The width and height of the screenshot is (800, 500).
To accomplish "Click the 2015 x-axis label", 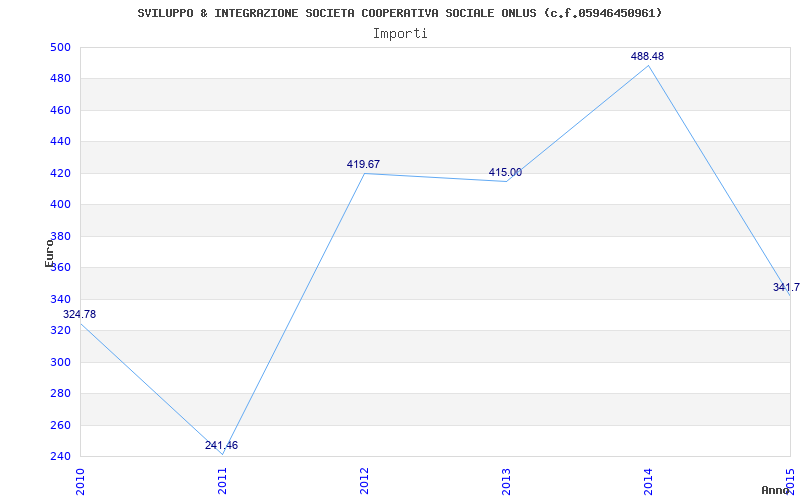I will 790,481.
